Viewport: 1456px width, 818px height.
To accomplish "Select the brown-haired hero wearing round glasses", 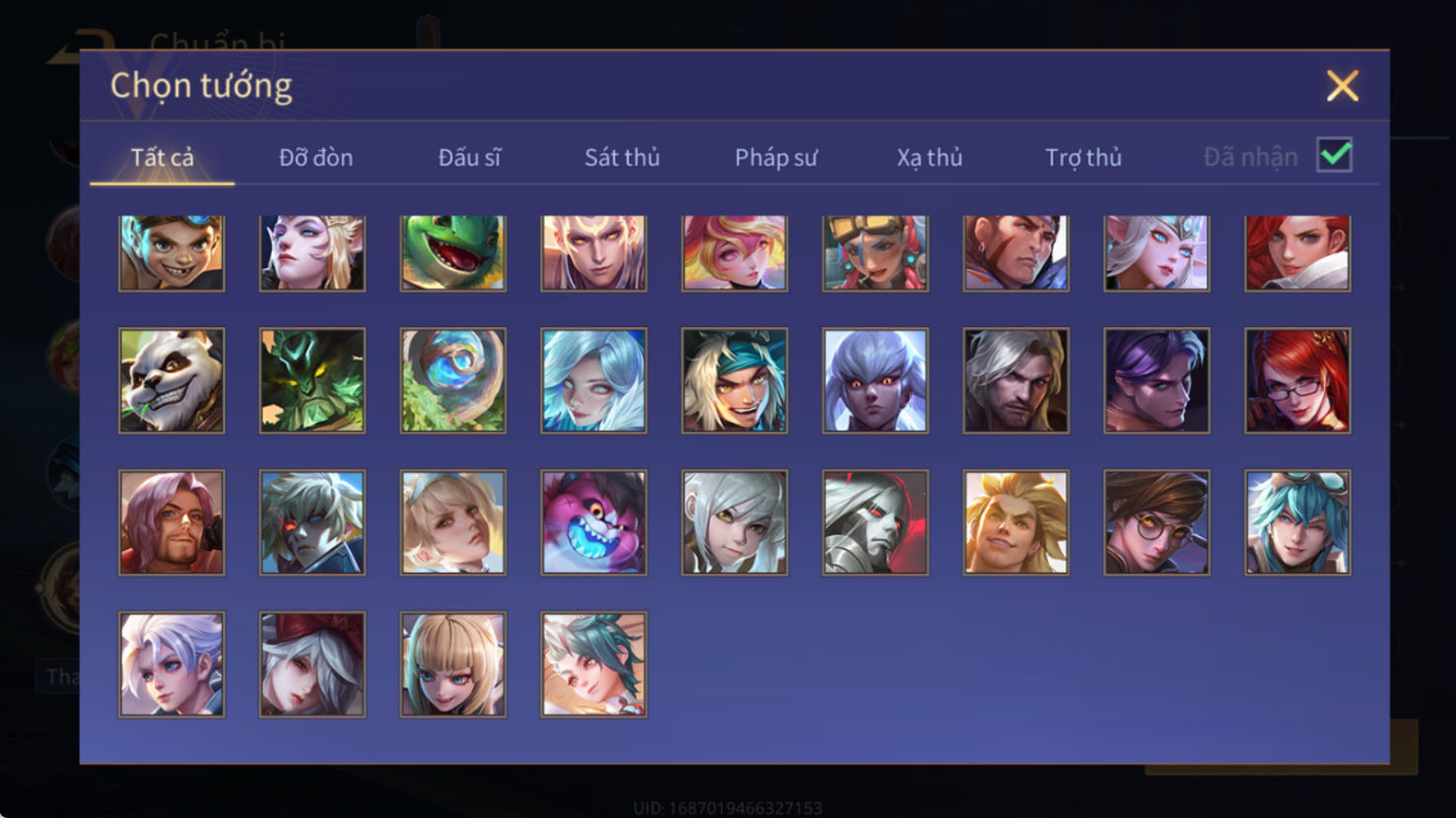I will [1156, 522].
